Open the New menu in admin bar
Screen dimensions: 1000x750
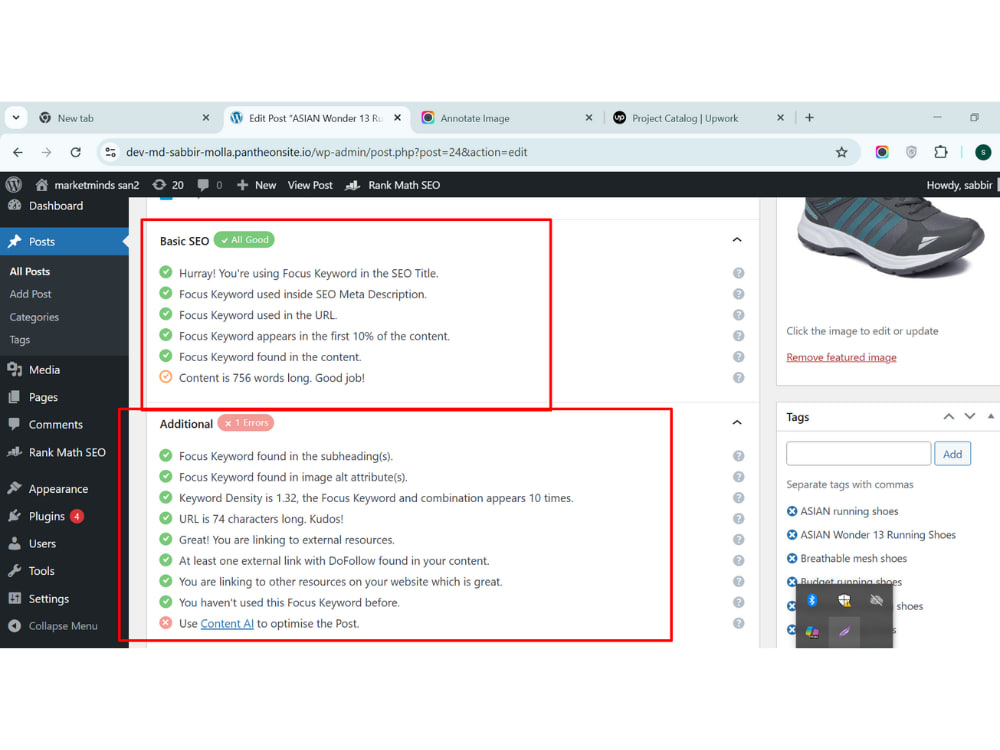pos(256,185)
